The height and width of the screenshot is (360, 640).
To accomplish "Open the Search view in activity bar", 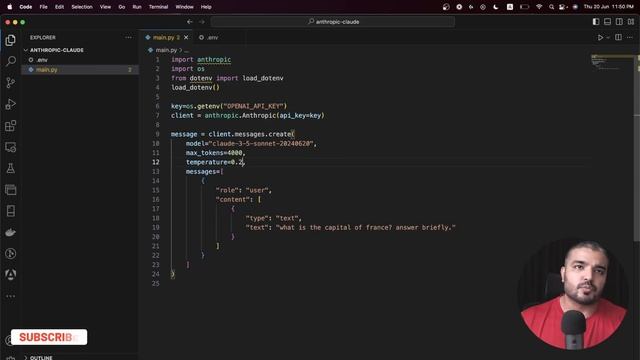I will tap(11, 61).
